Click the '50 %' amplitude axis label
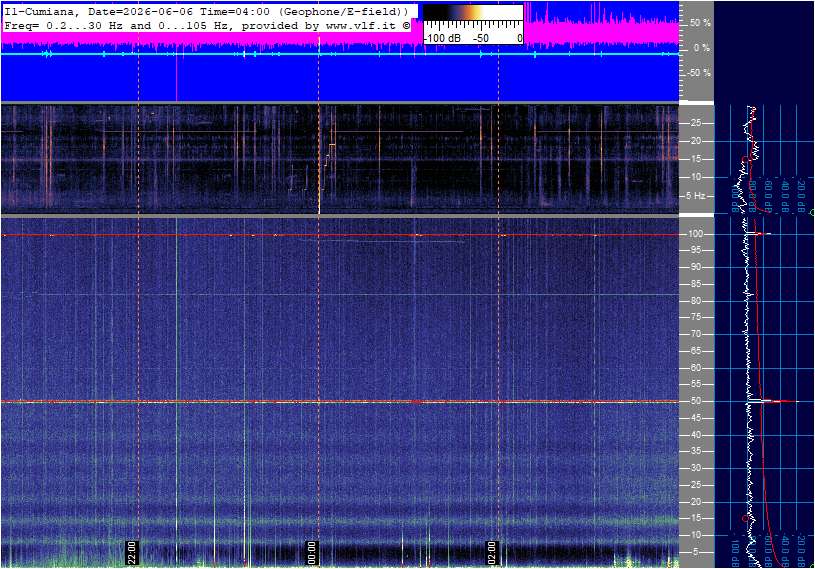Viewport: 815px width, 569px height. coord(700,23)
